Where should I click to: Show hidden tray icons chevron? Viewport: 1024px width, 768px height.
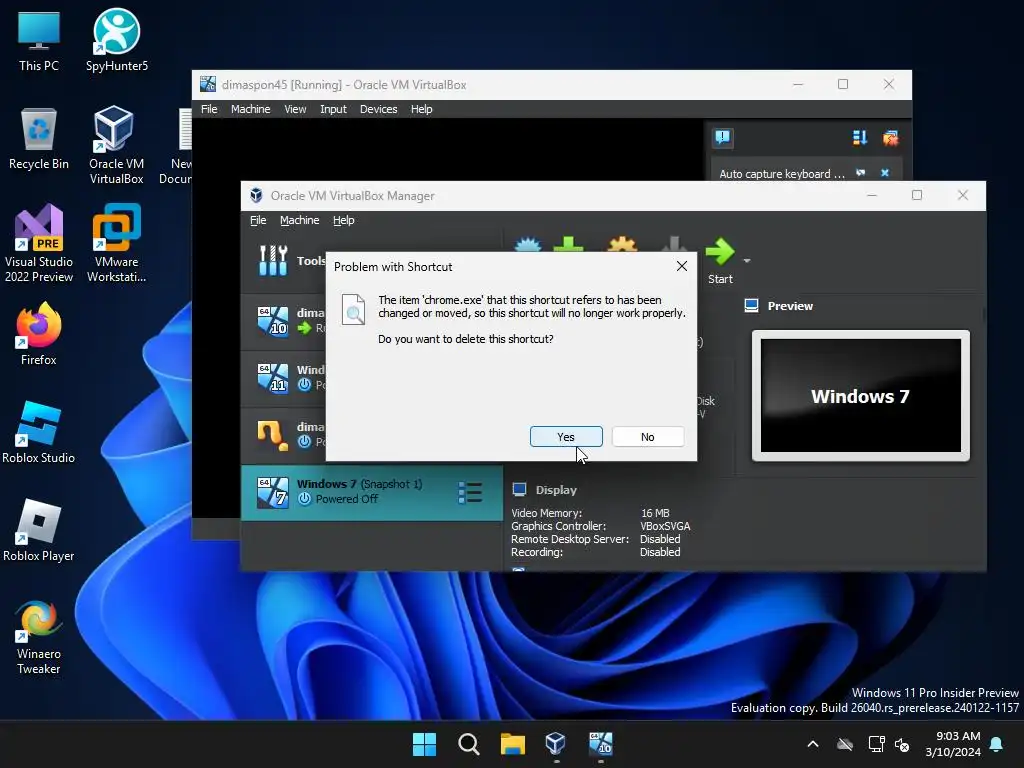(x=813, y=744)
